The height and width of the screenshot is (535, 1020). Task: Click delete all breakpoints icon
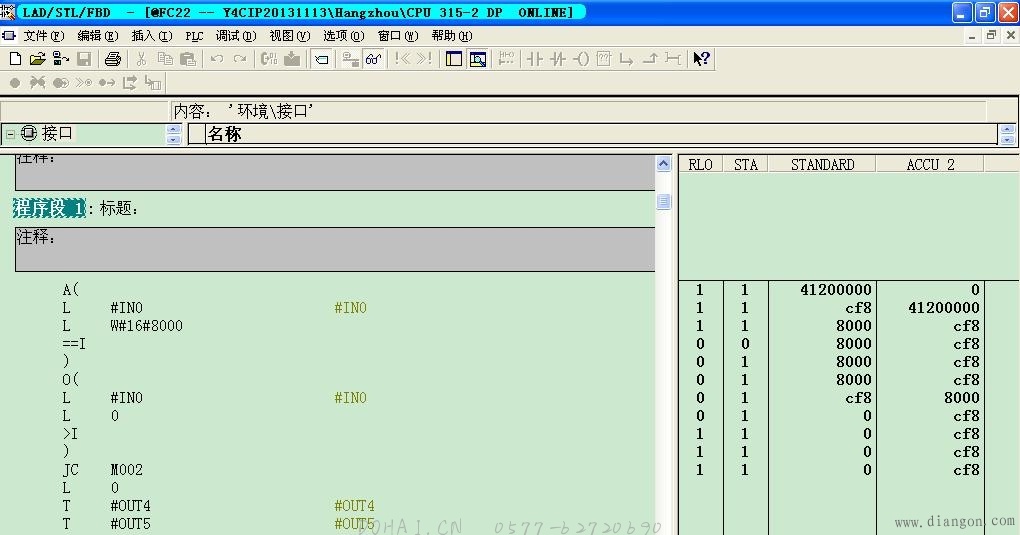coord(37,83)
